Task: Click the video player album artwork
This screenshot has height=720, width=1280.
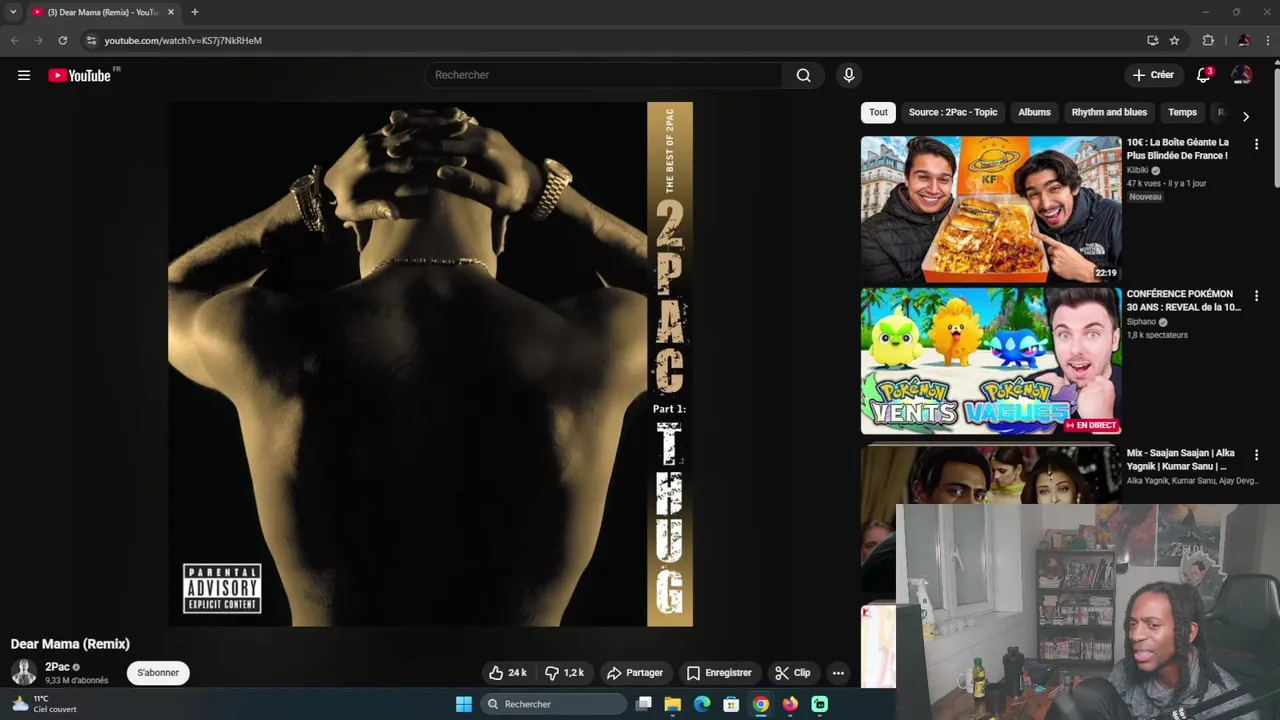Action: click(x=430, y=364)
